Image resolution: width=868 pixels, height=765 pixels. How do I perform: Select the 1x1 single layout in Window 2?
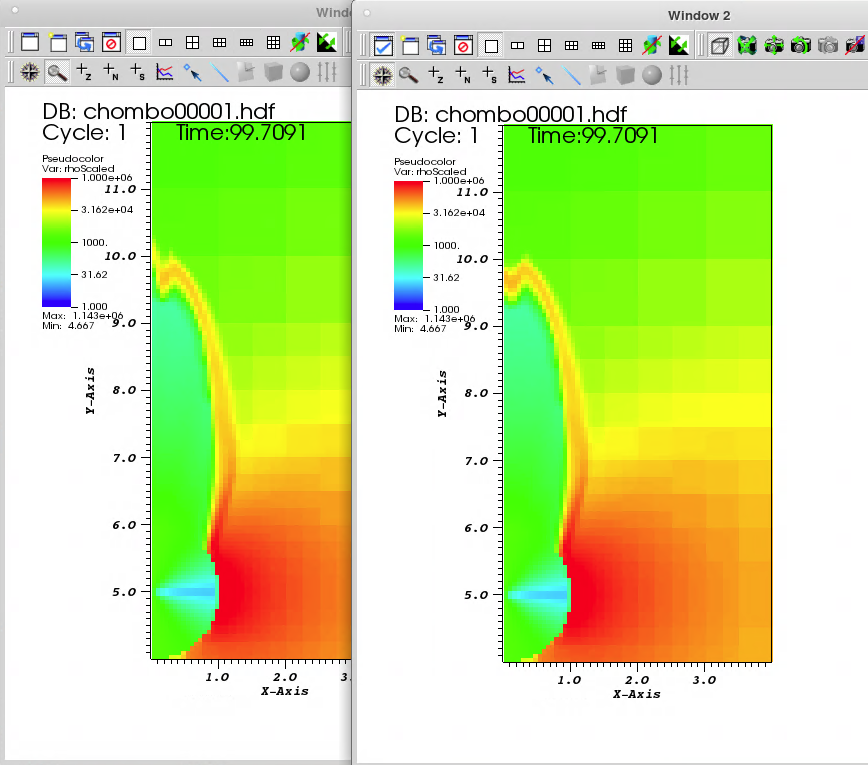[490, 45]
